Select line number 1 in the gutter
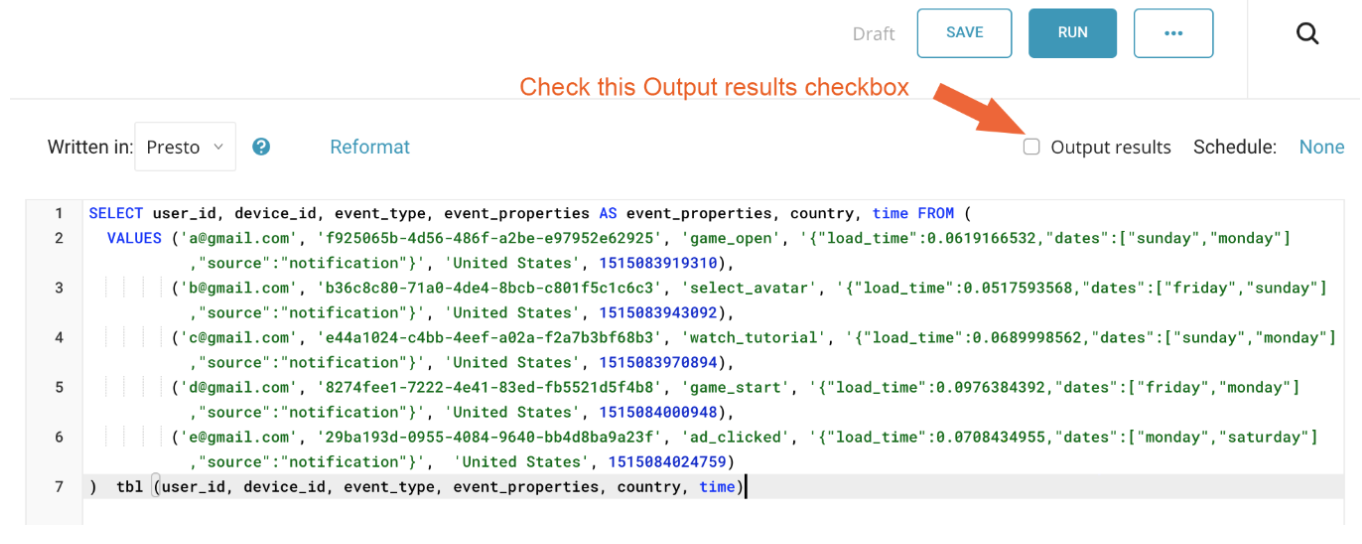 point(59,213)
